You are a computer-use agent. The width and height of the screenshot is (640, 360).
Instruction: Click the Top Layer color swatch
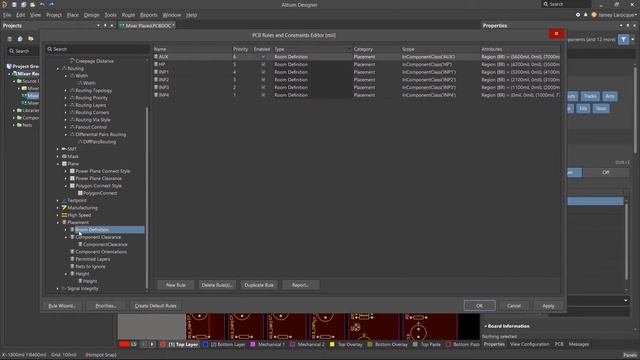coord(163,344)
